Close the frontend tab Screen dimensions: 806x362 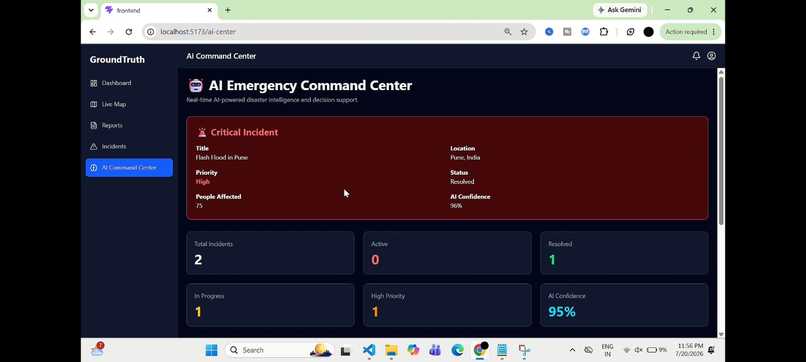(210, 10)
